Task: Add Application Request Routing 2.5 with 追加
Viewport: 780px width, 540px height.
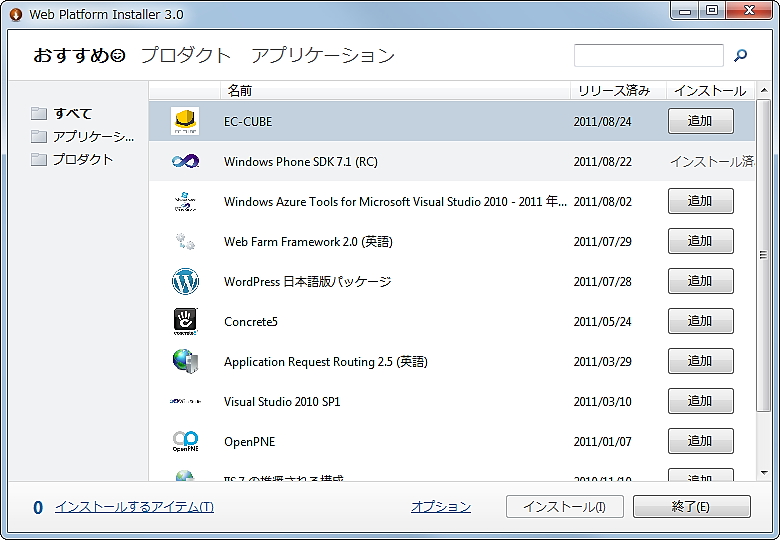Action: [700, 360]
